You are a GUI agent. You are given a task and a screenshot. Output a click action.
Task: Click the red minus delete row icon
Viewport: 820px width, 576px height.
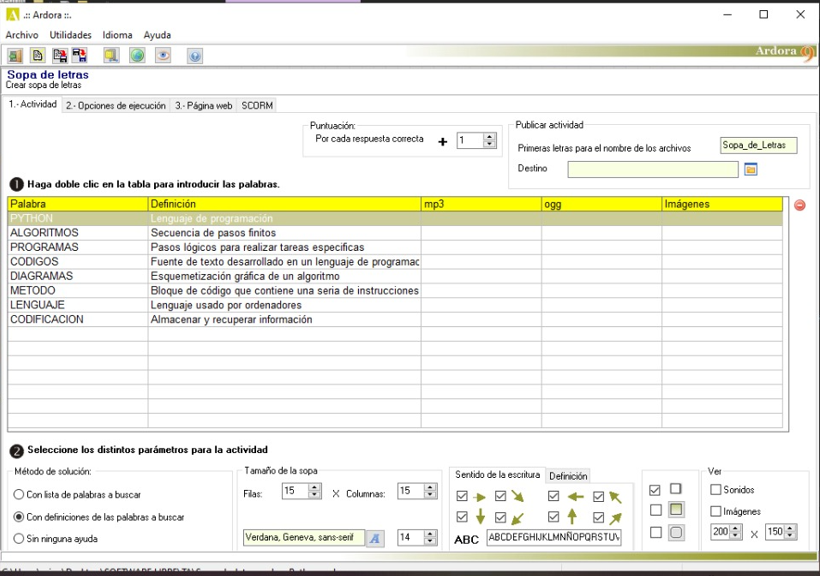click(799, 205)
